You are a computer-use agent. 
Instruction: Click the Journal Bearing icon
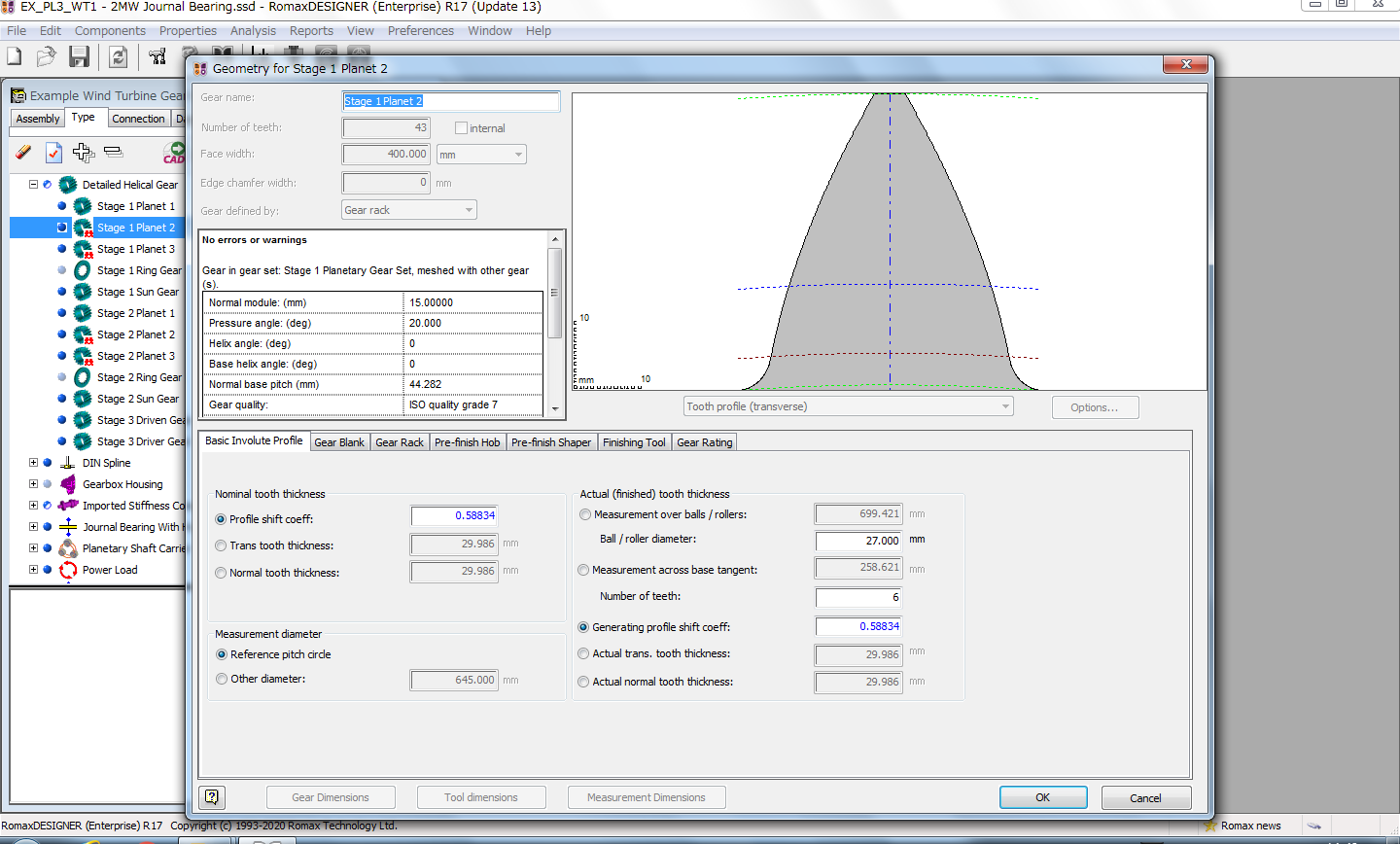click(x=68, y=527)
